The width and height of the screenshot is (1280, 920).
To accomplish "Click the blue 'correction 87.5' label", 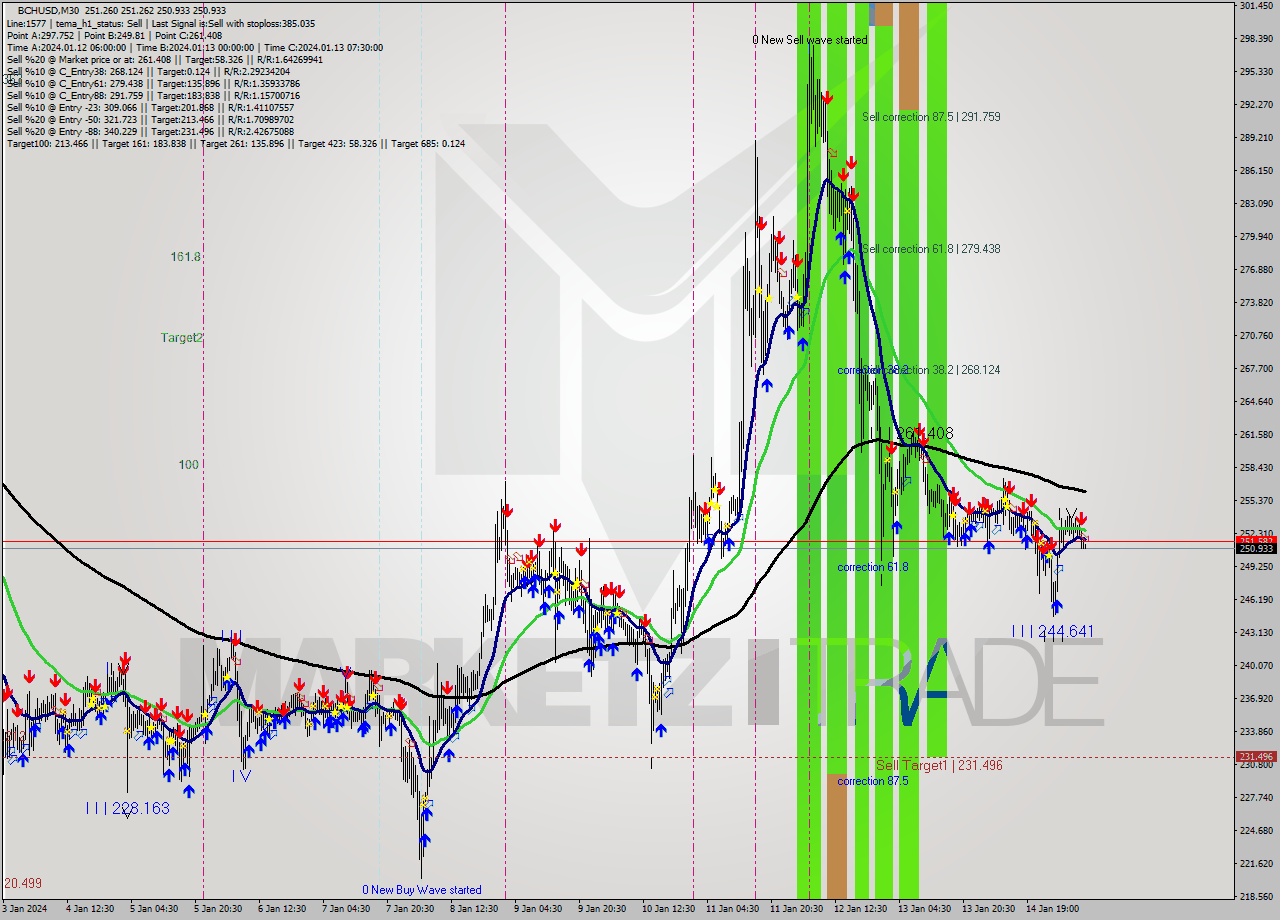I will coord(873,781).
